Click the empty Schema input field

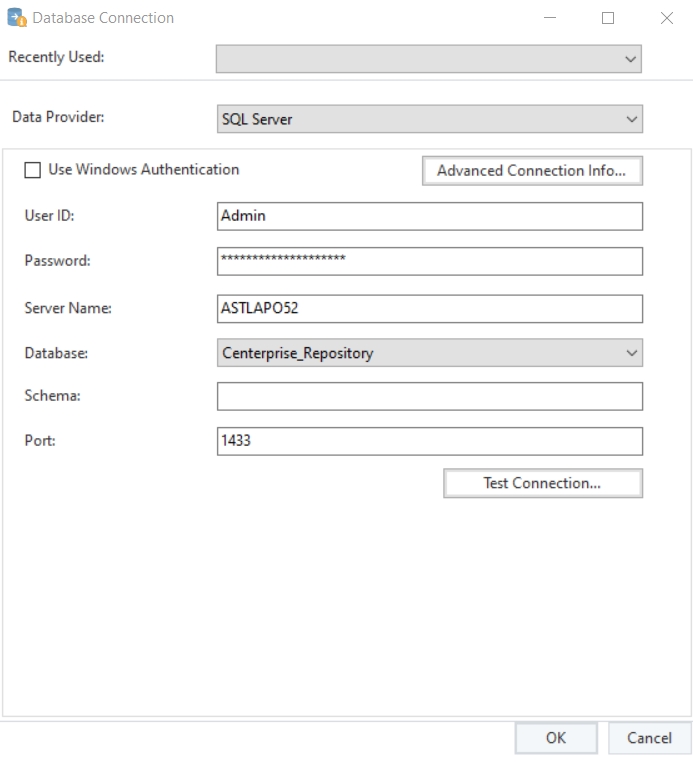[429, 396]
